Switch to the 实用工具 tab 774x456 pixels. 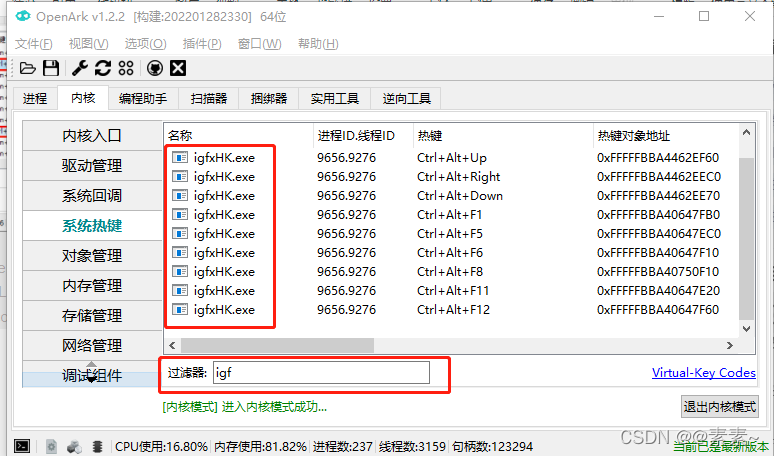[x=334, y=98]
